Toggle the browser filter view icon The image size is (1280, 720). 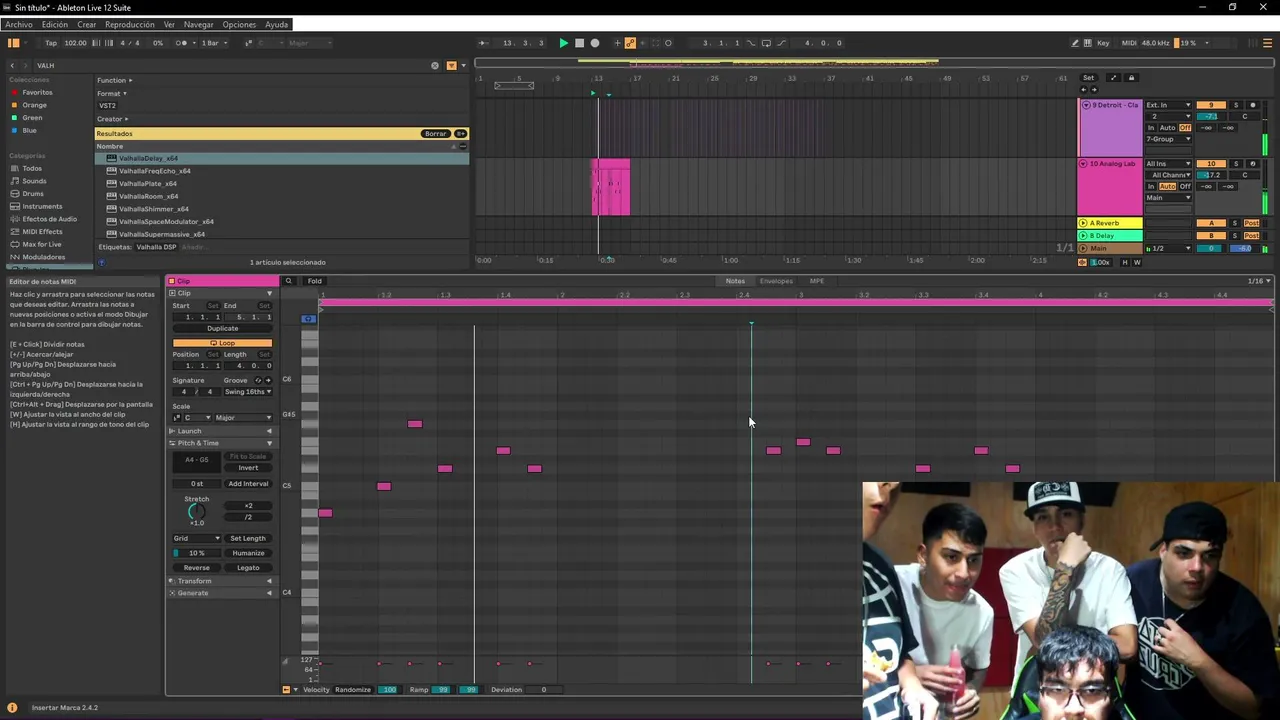click(451, 65)
